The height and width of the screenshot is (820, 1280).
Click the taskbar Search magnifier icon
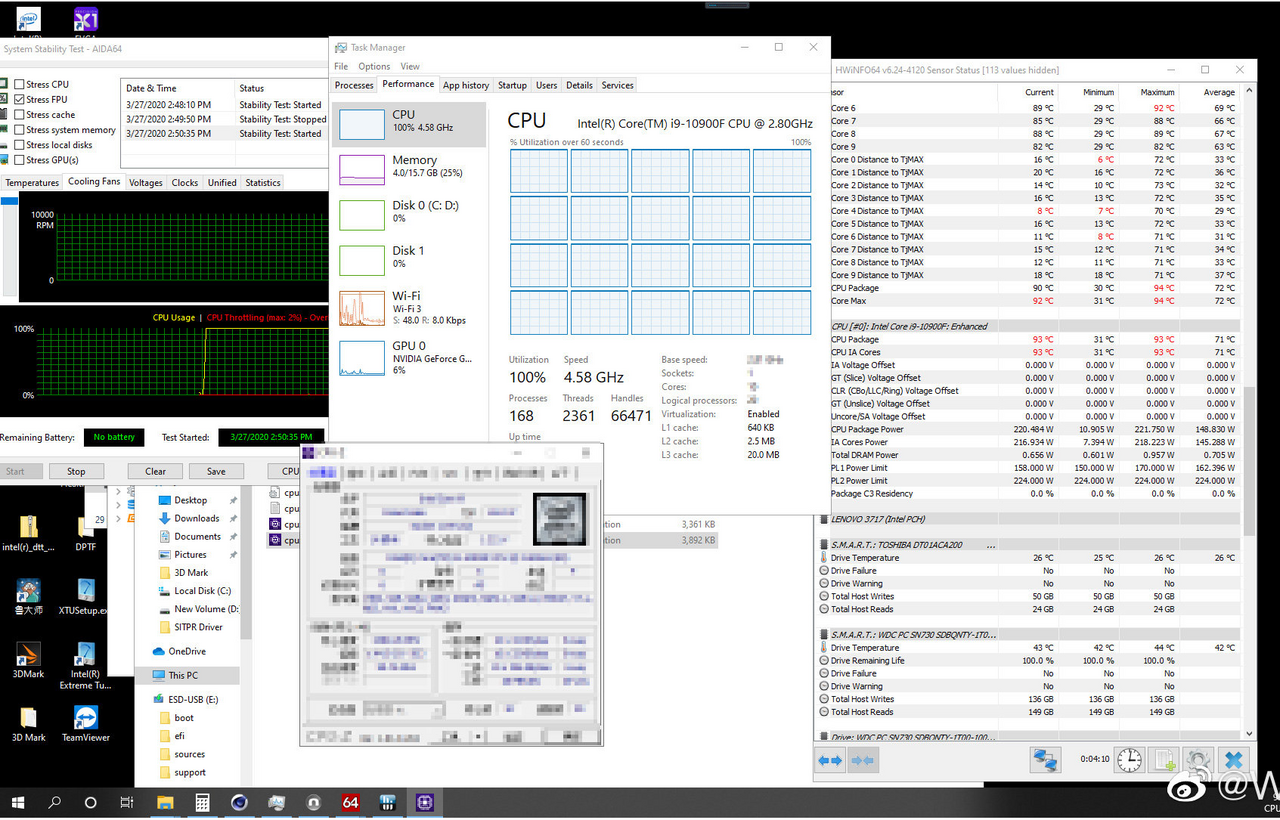point(55,802)
